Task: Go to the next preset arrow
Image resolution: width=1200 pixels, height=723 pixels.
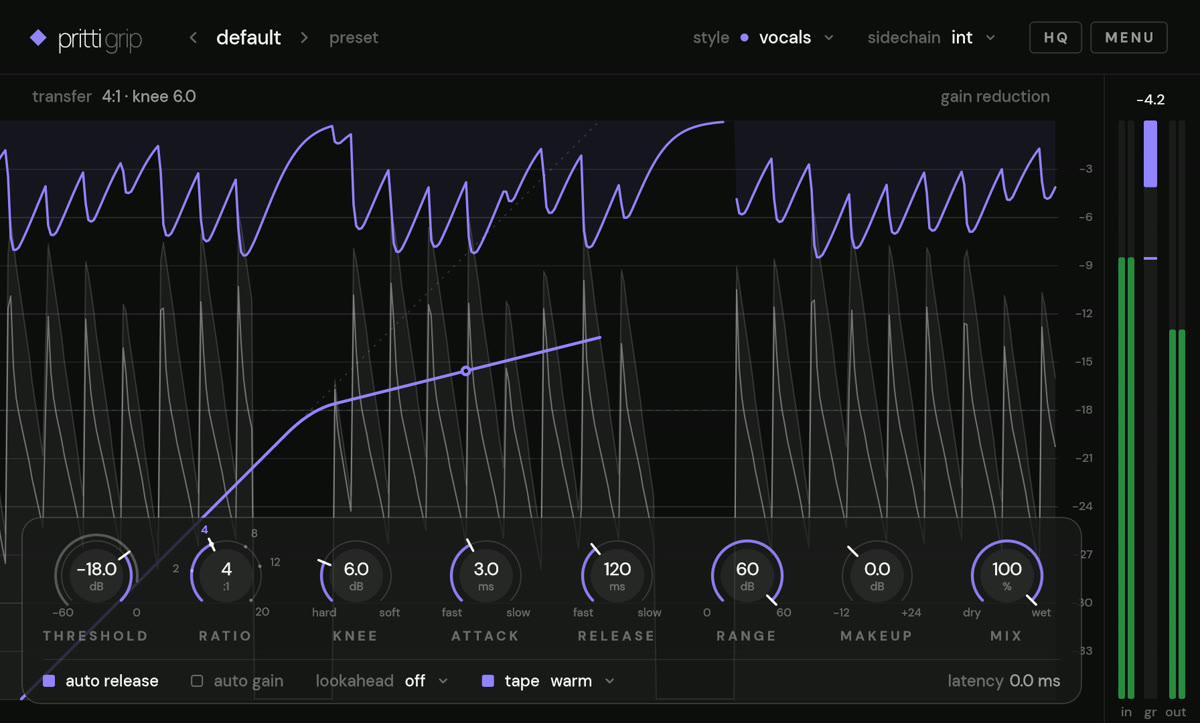Action: [304, 38]
